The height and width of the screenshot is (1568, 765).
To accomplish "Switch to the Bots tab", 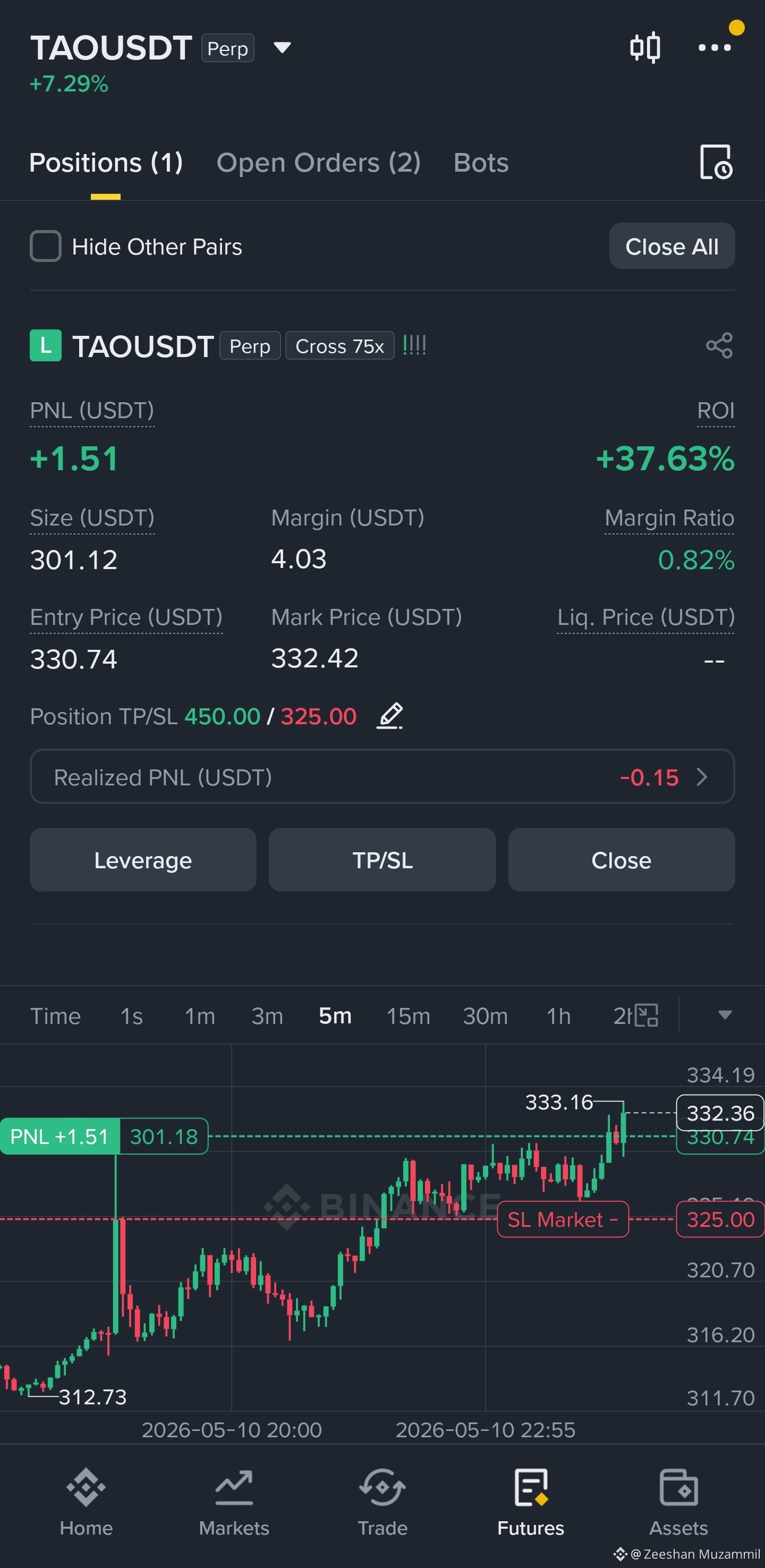I will [x=481, y=163].
